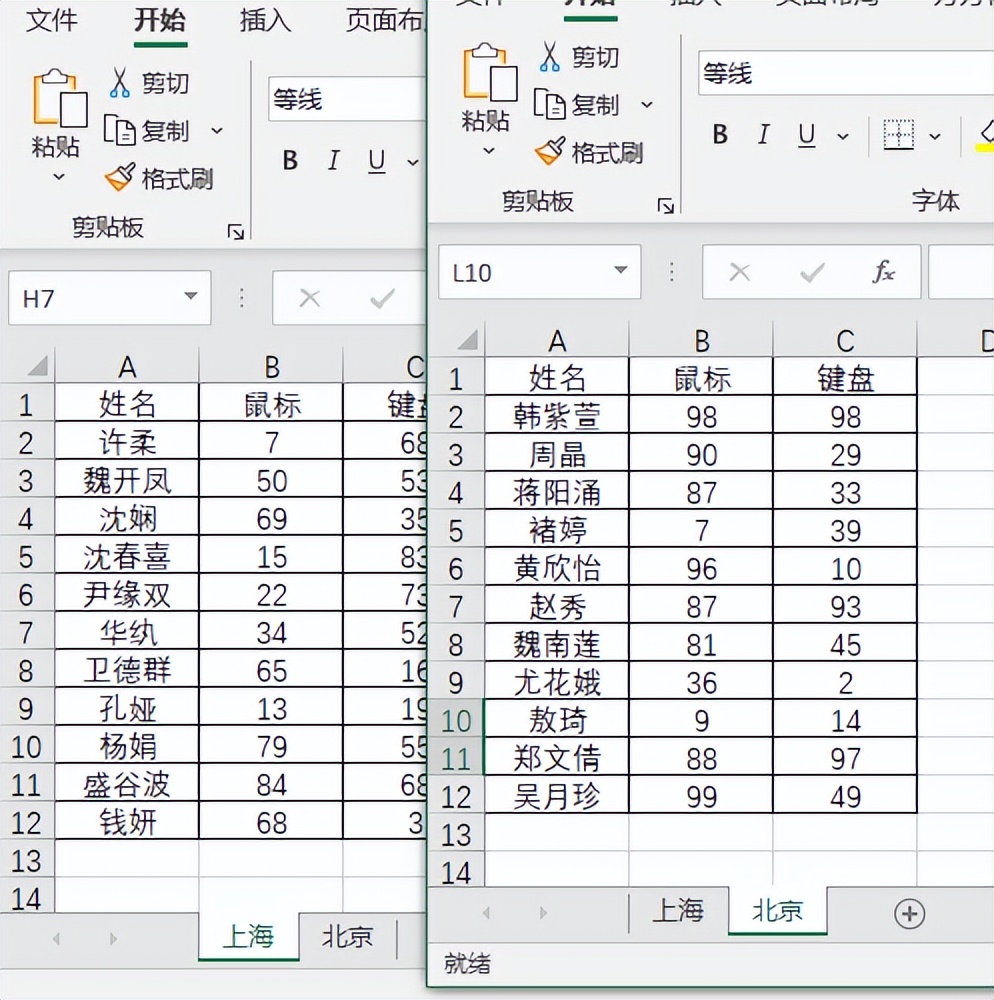This screenshot has width=994, height=1000.
Task: Click next sheet arrow in left window
Action: coord(113,938)
